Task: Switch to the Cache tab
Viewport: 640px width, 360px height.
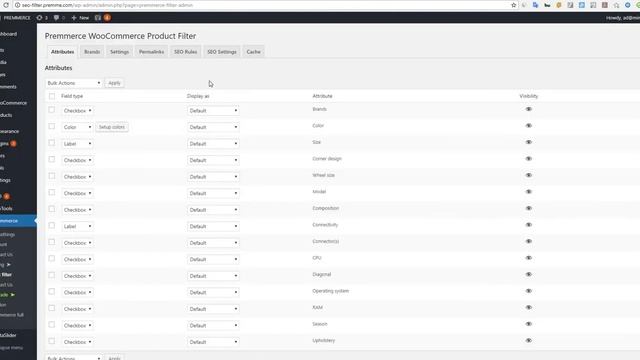Action: pyautogui.click(x=253, y=52)
